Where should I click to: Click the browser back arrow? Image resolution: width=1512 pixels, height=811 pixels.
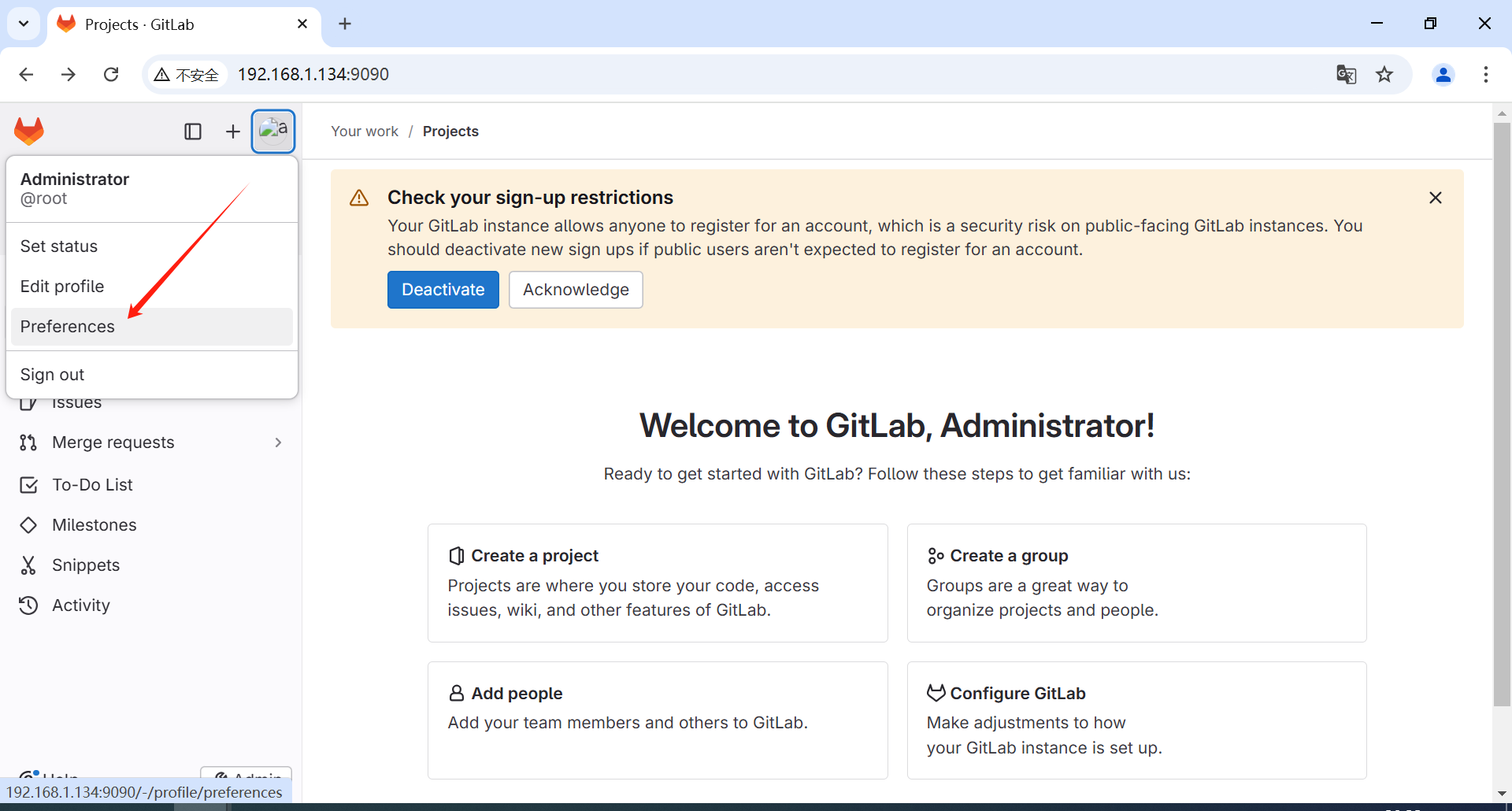click(26, 74)
